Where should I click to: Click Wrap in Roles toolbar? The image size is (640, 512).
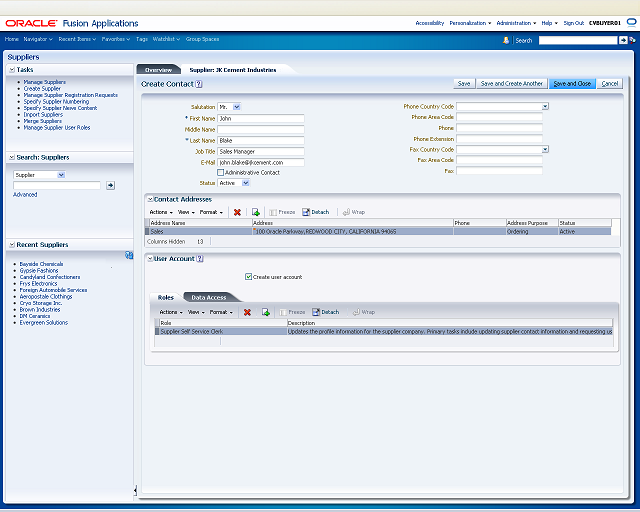click(x=364, y=312)
